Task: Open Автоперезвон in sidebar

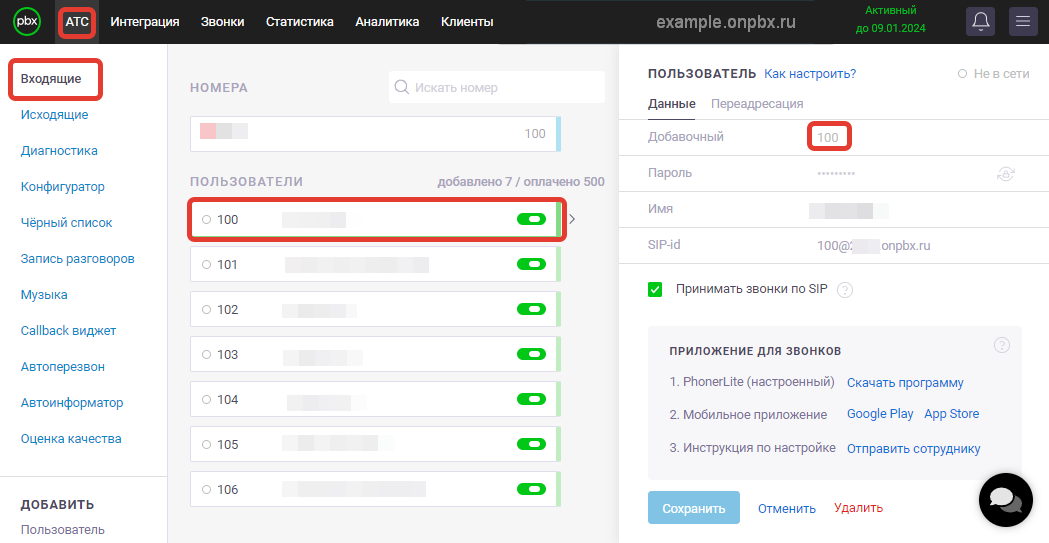Action: click(63, 367)
